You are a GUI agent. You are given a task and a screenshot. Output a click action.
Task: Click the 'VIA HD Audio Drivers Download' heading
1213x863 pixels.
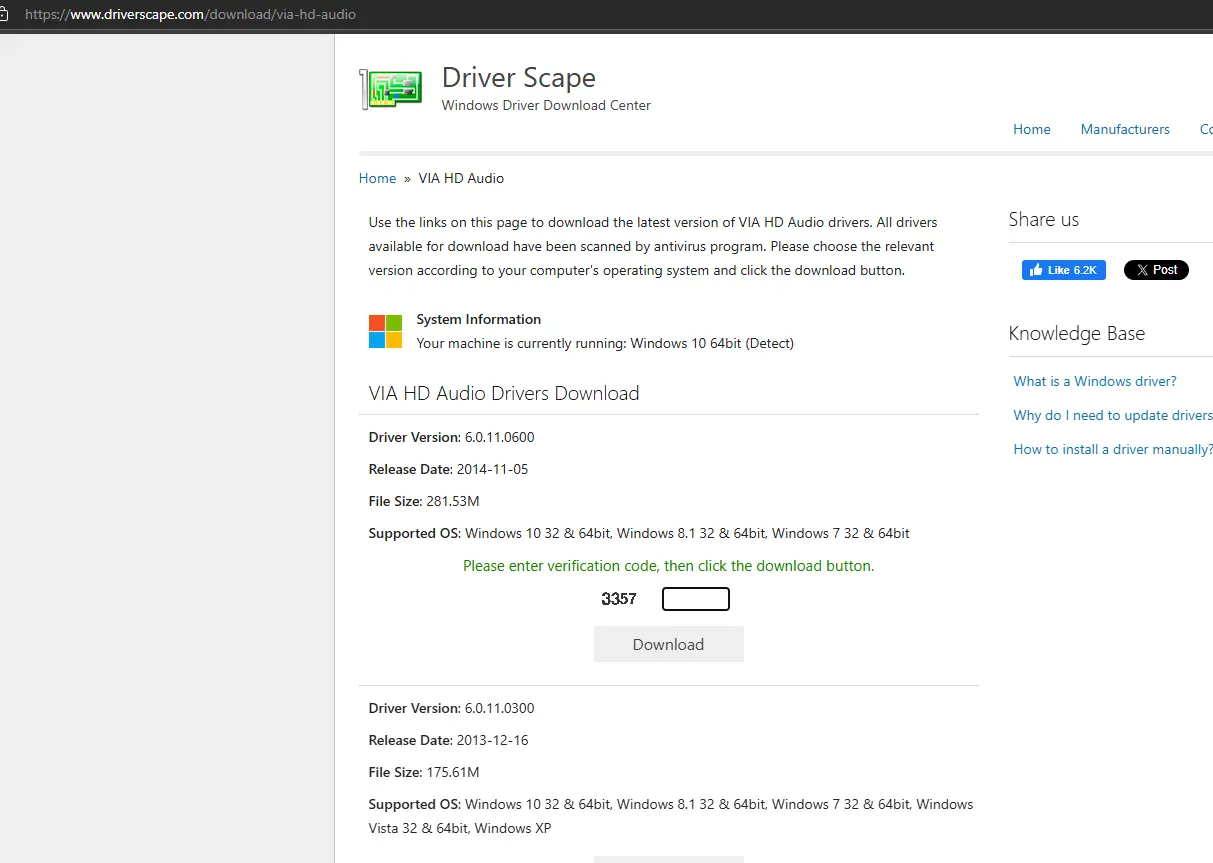point(504,393)
